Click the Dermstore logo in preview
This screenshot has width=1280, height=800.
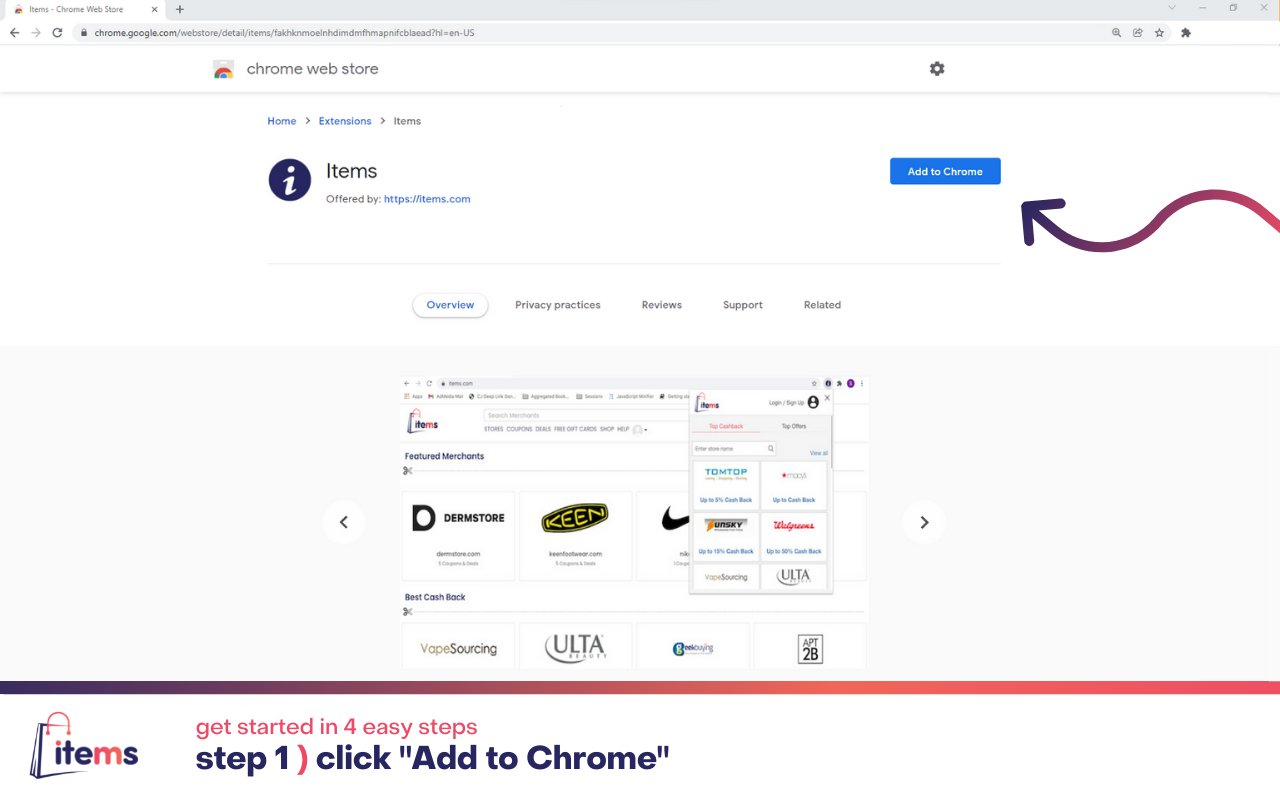point(458,518)
